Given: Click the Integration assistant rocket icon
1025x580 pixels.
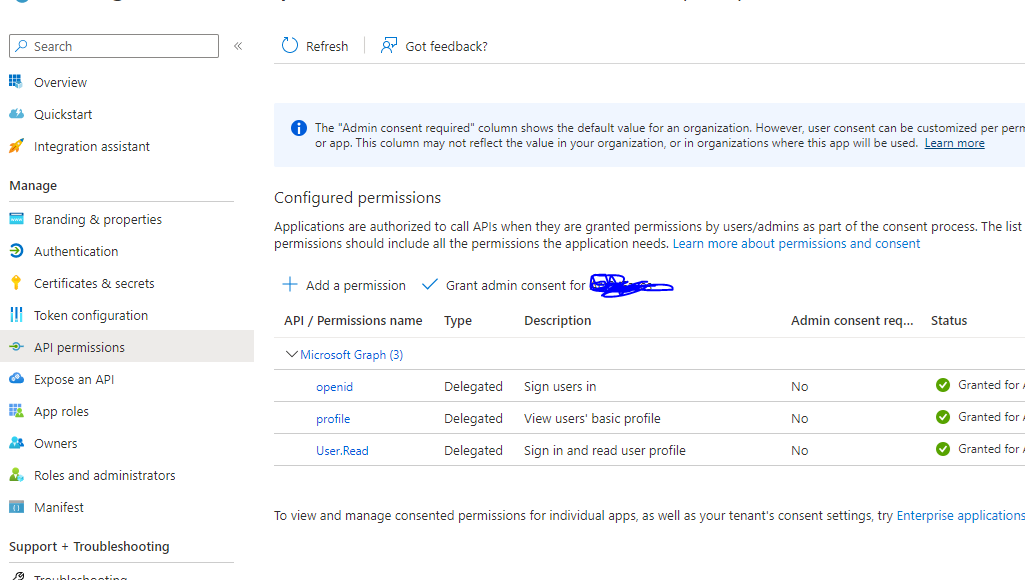Looking at the screenshot, I should tap(16, 146).
